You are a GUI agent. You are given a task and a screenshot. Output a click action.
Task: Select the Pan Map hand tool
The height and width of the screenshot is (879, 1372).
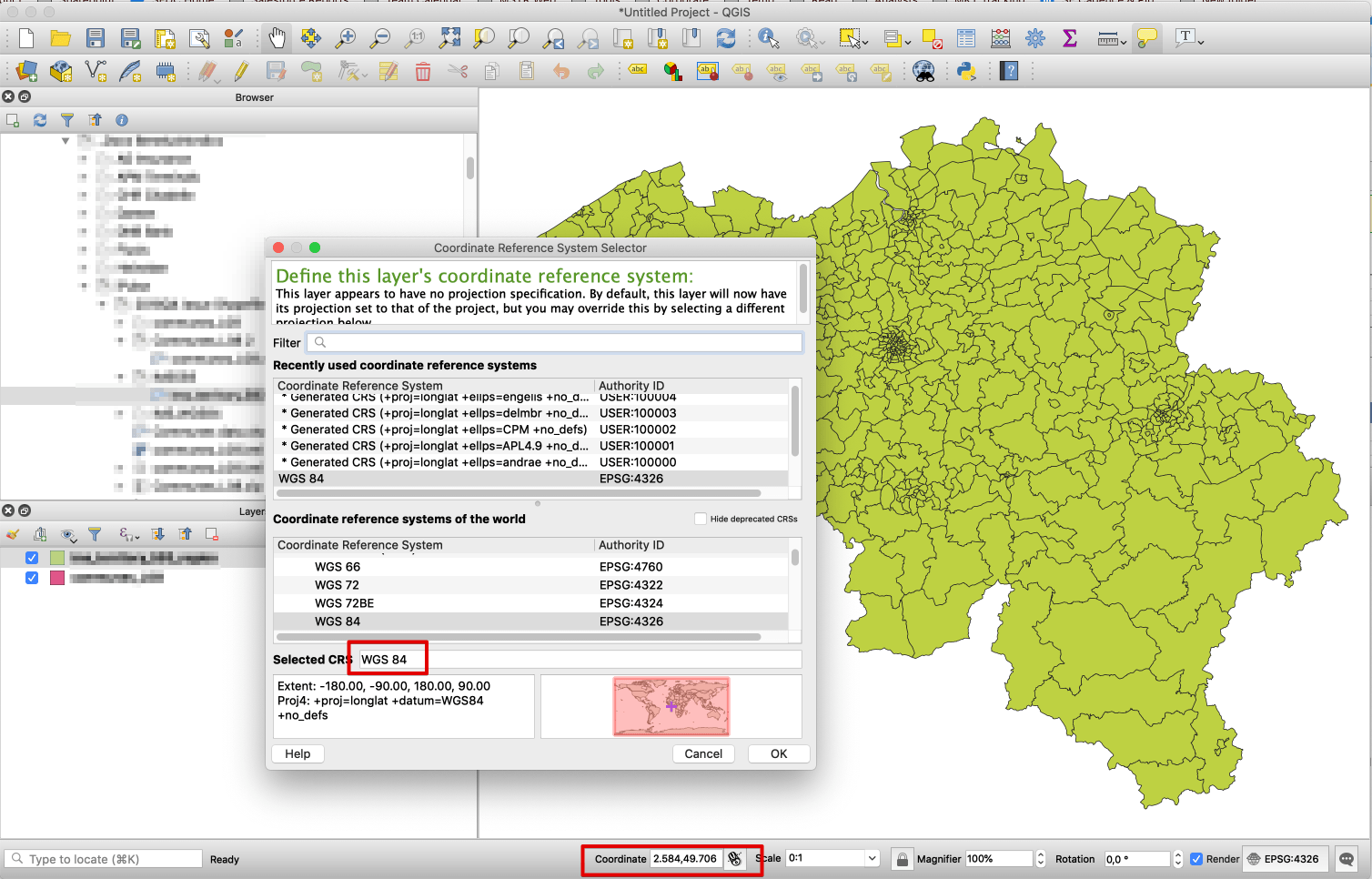point(277,38)
